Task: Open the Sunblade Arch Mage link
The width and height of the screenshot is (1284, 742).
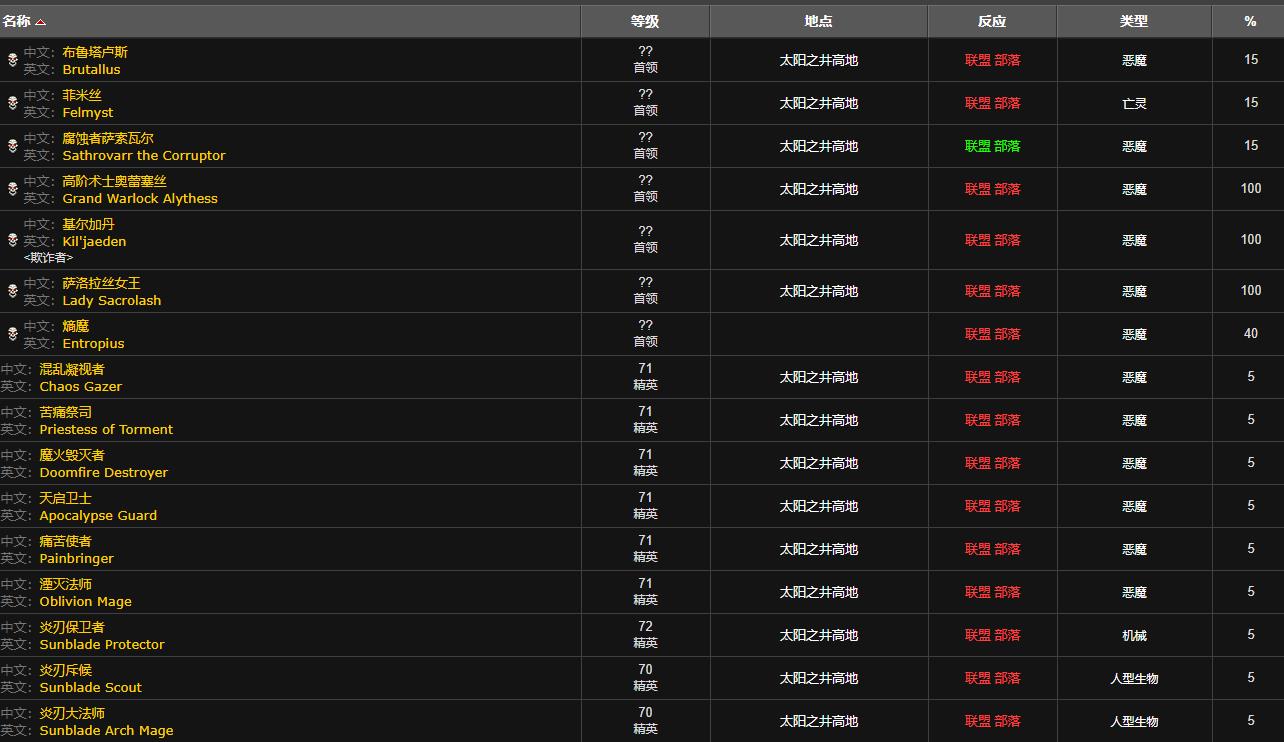Action: [106, 730]
